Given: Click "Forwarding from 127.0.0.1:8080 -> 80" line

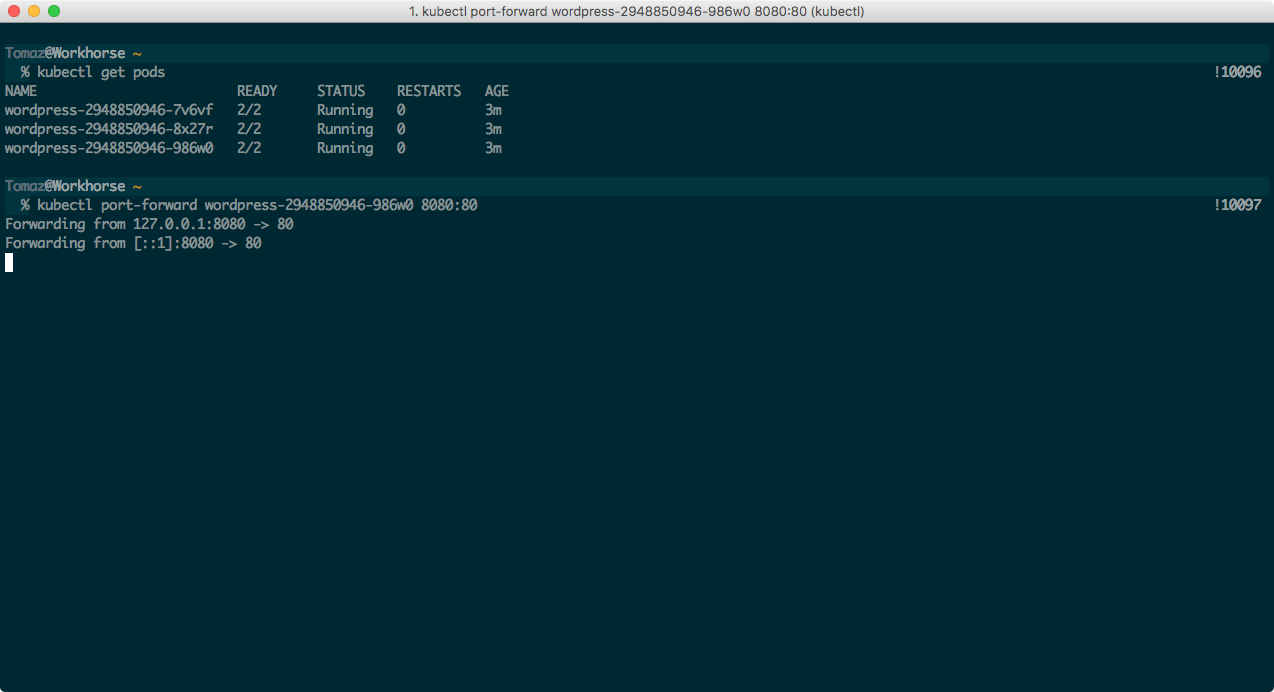Looking at the screenshot, I should pos(149,224).
